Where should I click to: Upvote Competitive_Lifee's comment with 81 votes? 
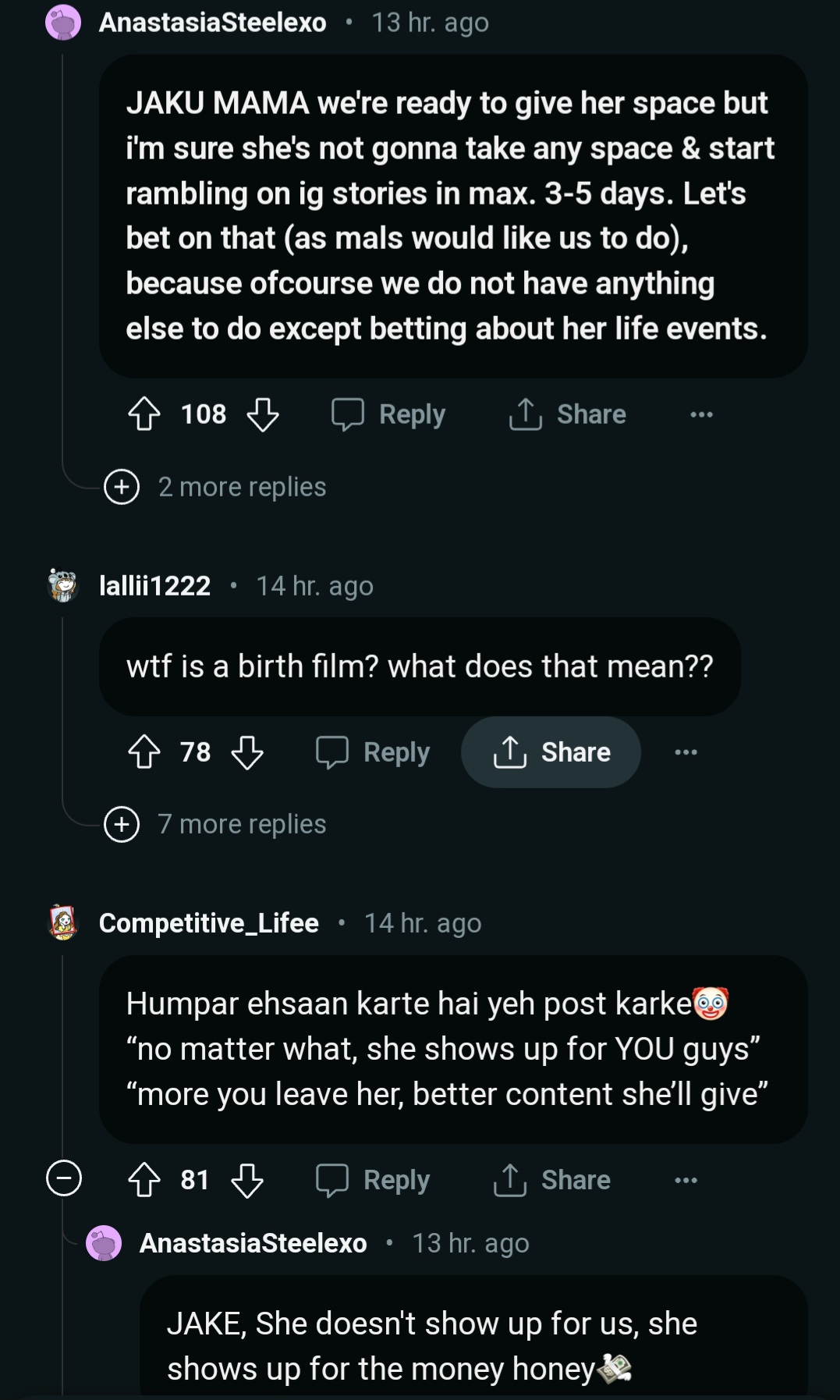(x=144, y=1180)
